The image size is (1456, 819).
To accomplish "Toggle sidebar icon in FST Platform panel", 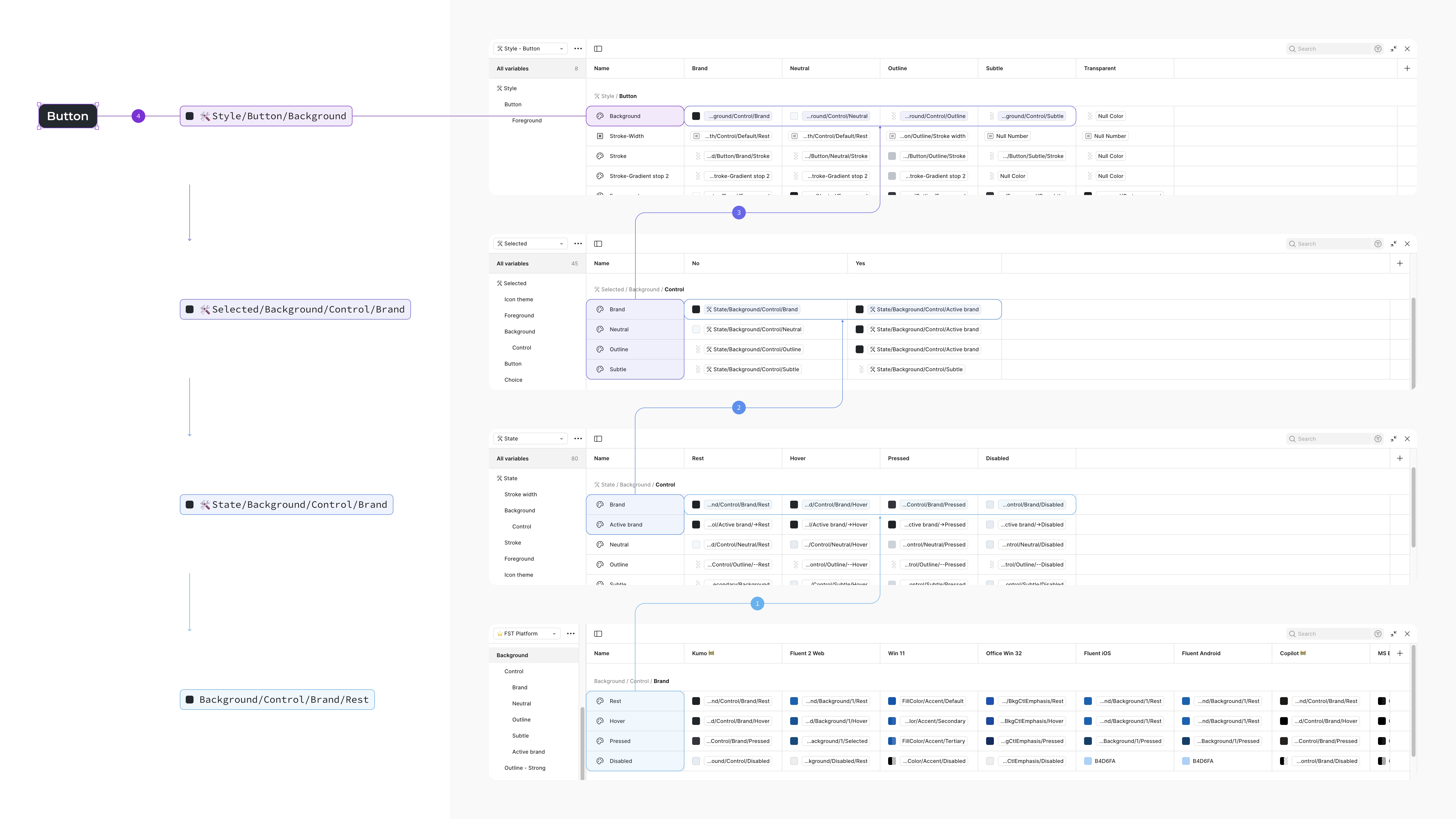I will 598,634.
